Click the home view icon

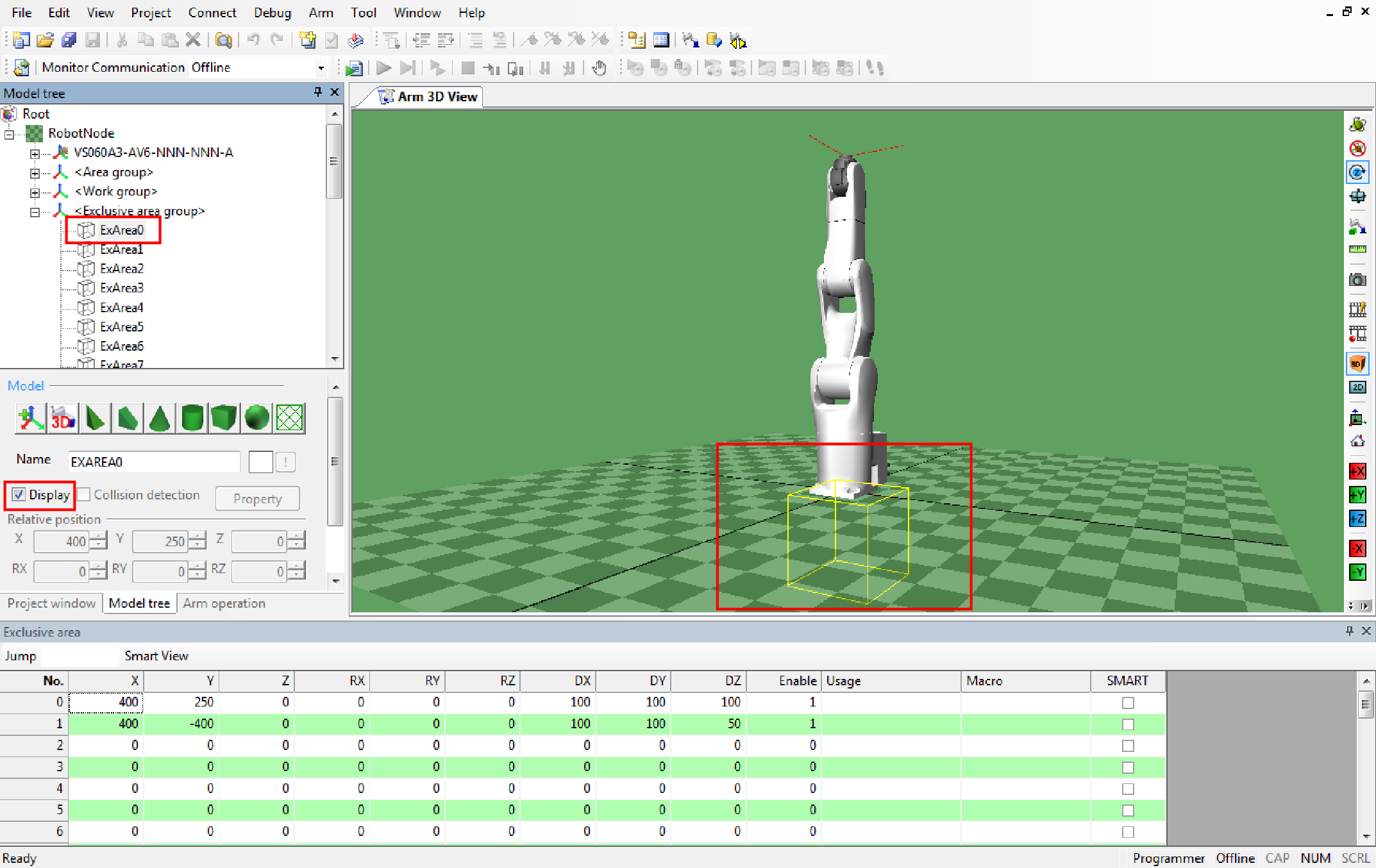(x=1357, y=441)
